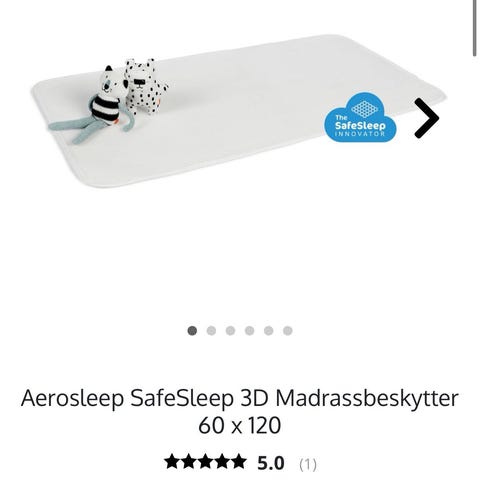Image resolution: width=480 pixels, height=480 pixels.
Task: Jump to the second carousel dot
Action: point(211,331)
